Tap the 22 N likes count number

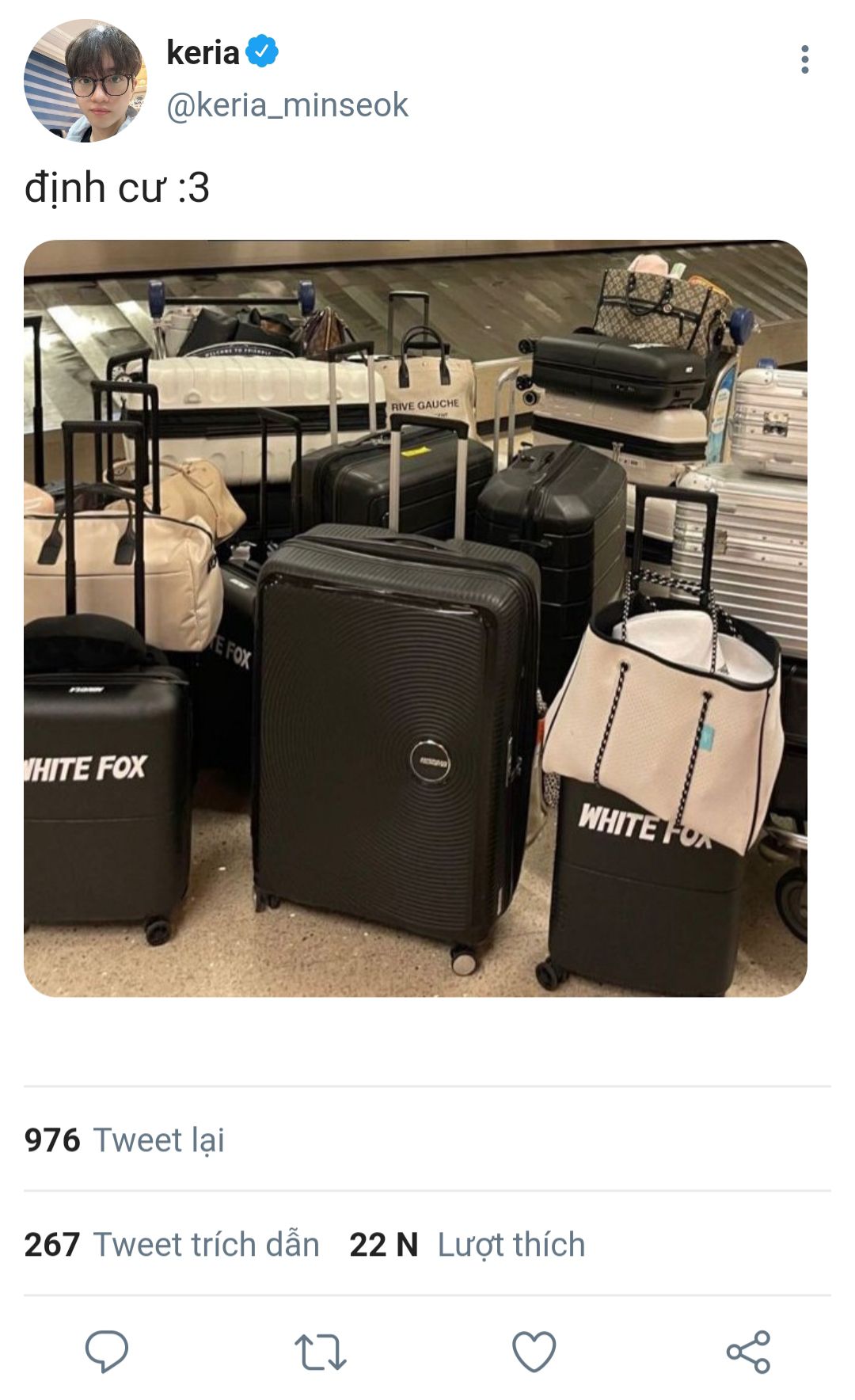pyautogui.click(x=384, y=1245)
